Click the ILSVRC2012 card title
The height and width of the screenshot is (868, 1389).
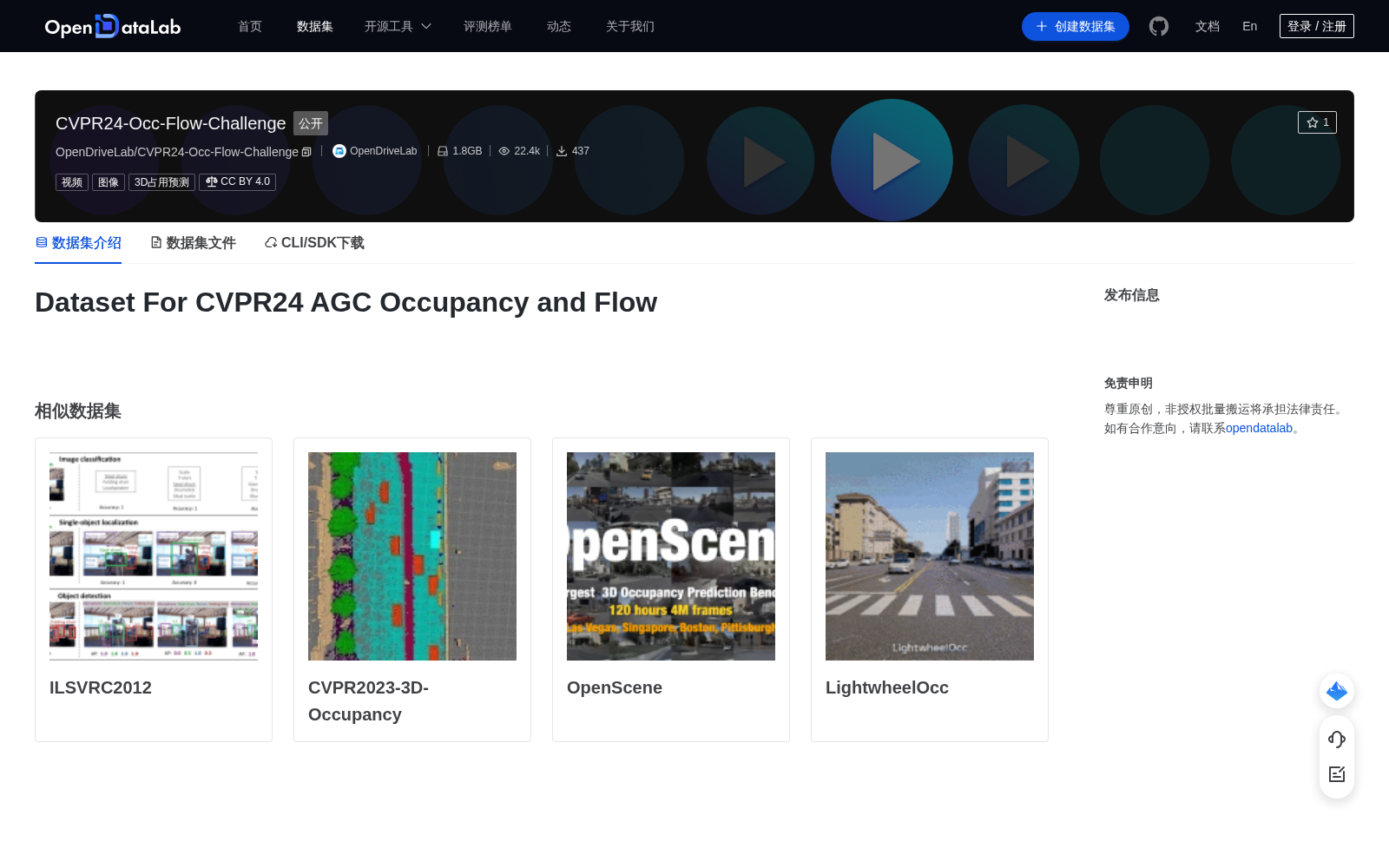101,687
